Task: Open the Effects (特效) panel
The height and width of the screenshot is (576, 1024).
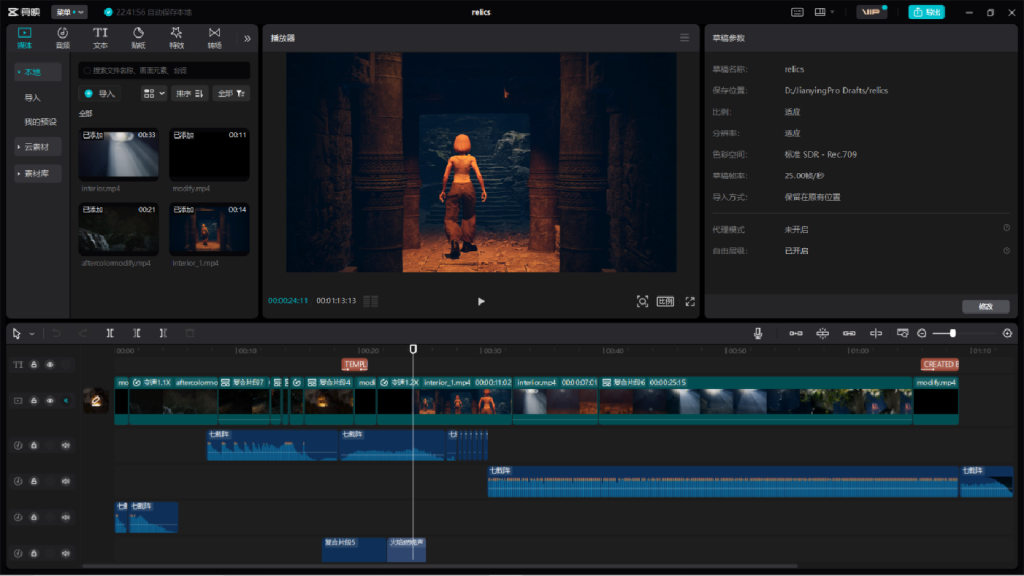Action: click(x=176, y=37)
